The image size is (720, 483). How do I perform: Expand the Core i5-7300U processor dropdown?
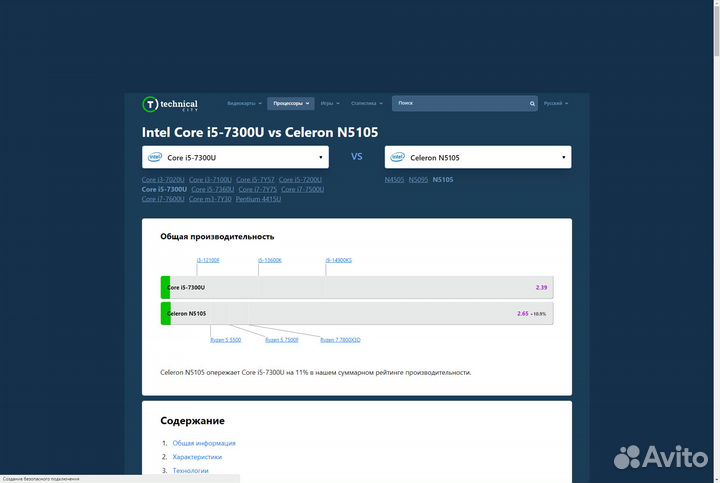(235, 157)
